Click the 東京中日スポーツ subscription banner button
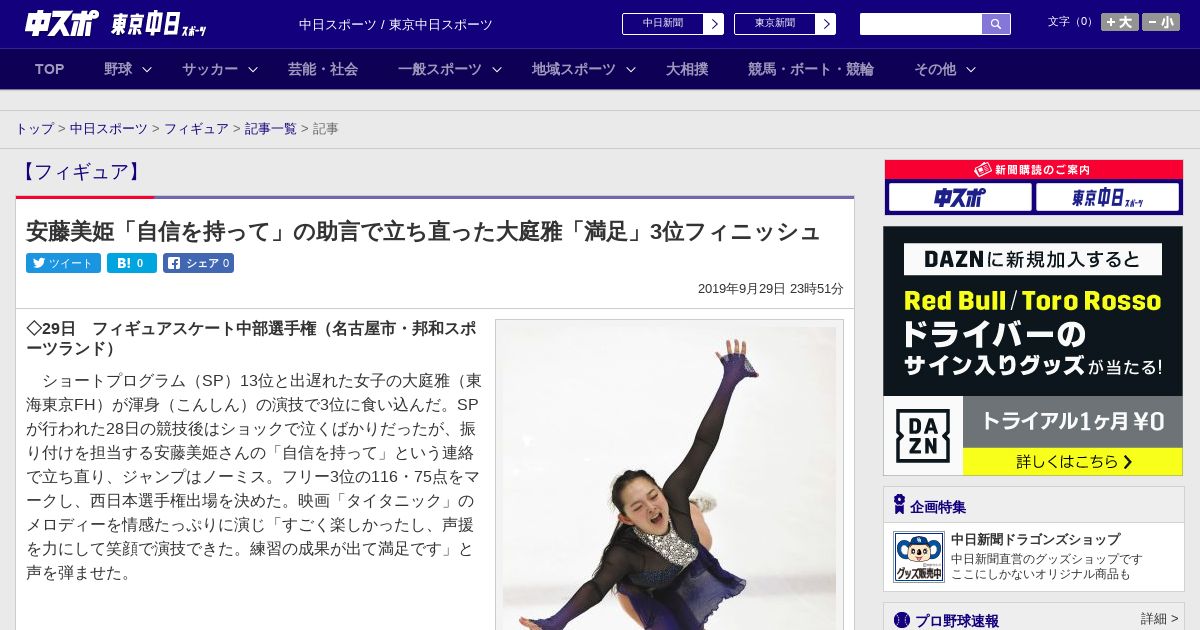 point(1107,197)
